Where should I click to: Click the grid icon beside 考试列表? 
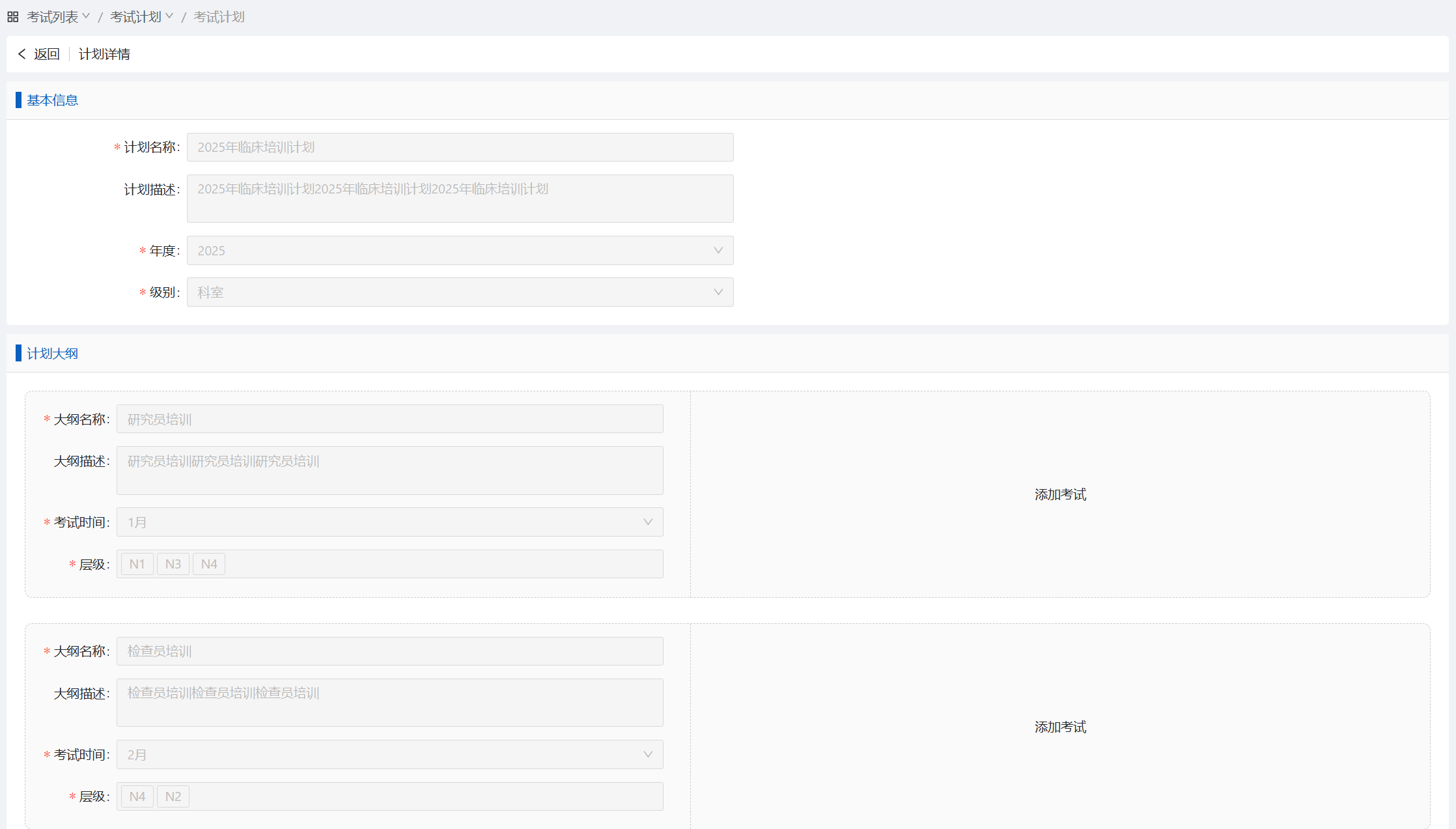tap(12, 17)
